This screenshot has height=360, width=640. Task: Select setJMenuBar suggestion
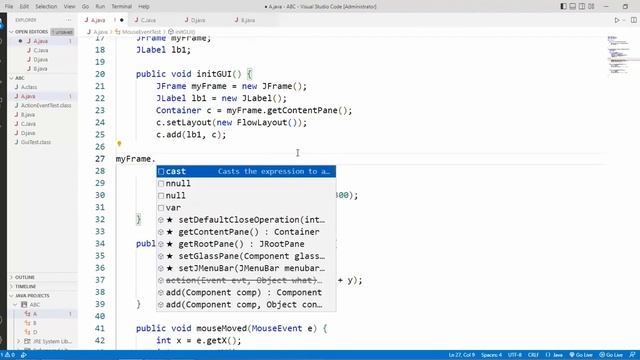(x=246, y=268)
